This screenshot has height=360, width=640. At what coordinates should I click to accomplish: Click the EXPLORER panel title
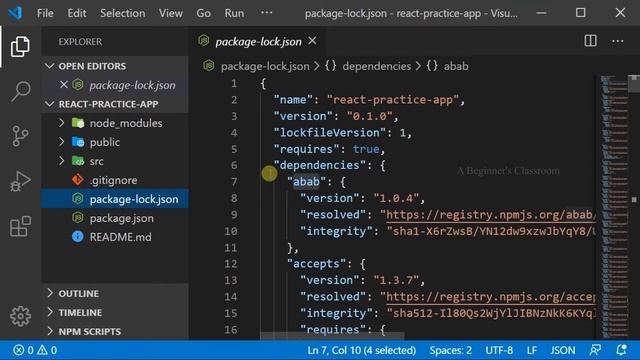(80, 42)
